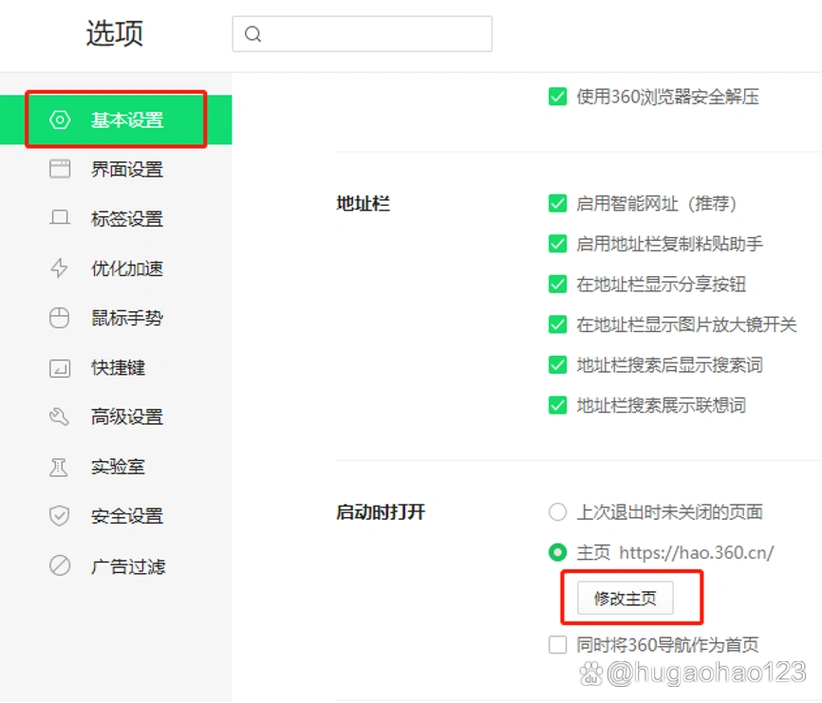This screenshot has width=822, height=703.
Task: Click inside the settings search box
Action: coord(362,33)
